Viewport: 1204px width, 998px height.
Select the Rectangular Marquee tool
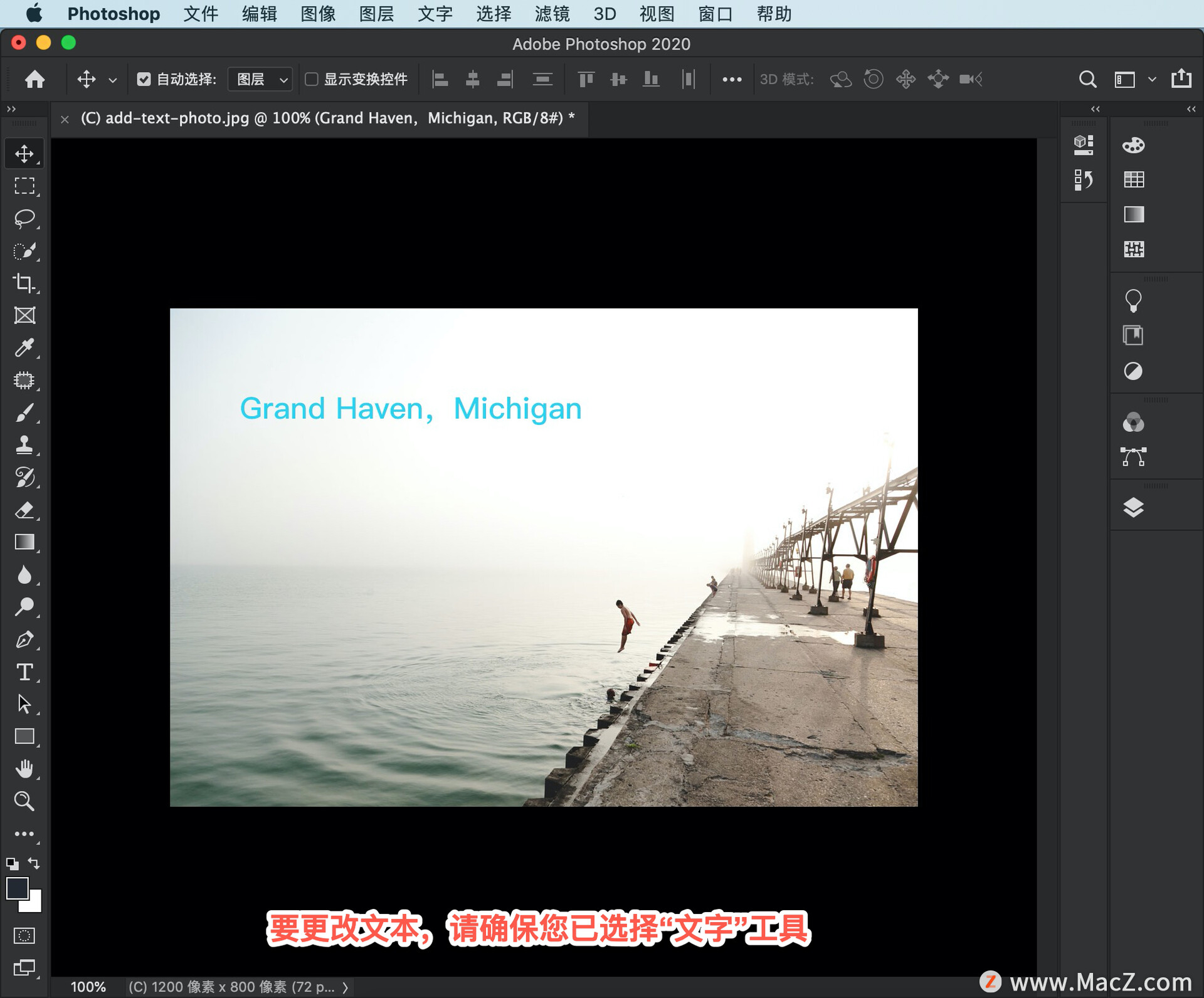point(24,186)
